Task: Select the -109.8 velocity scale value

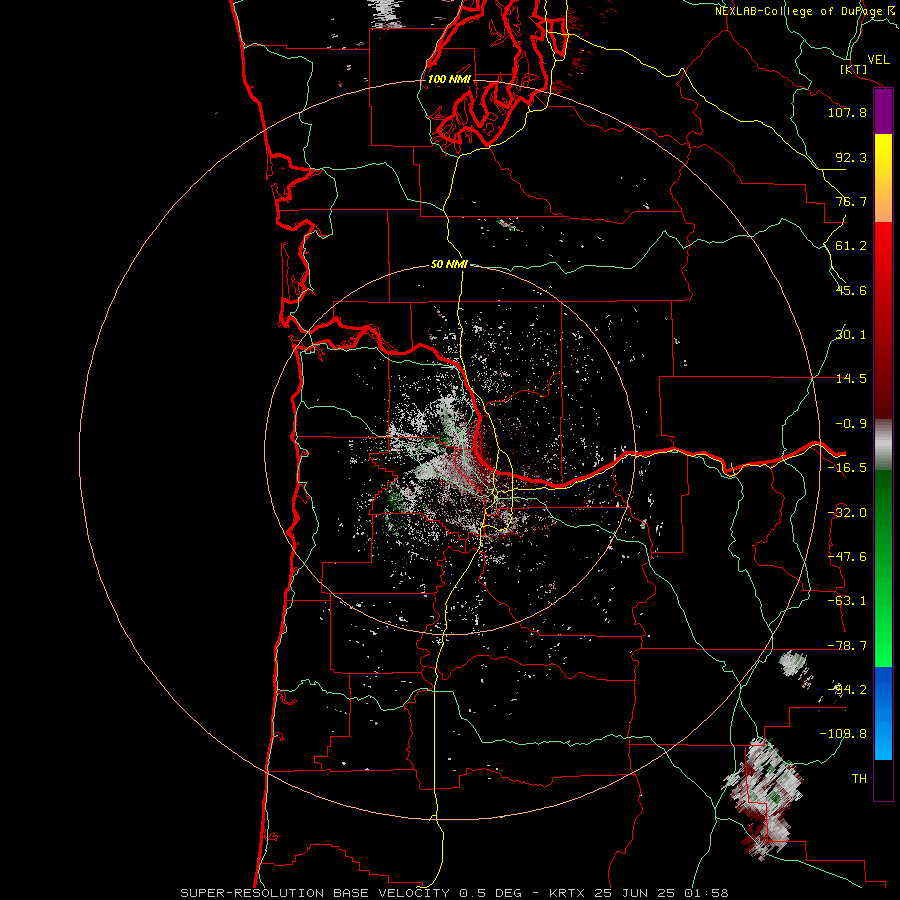Action: click(x=843, y=734)
